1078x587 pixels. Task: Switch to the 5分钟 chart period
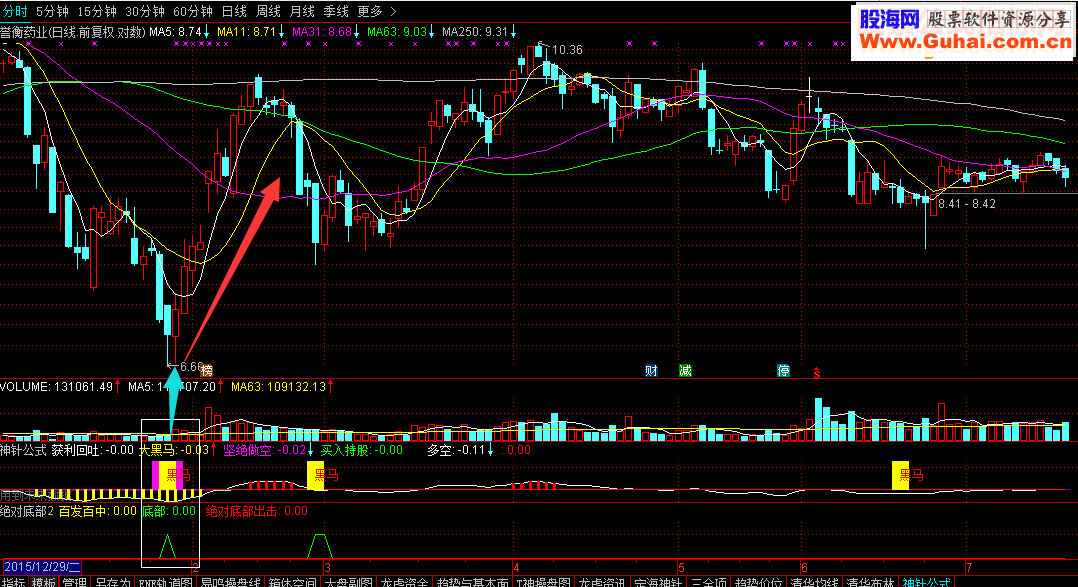point(52,12)
